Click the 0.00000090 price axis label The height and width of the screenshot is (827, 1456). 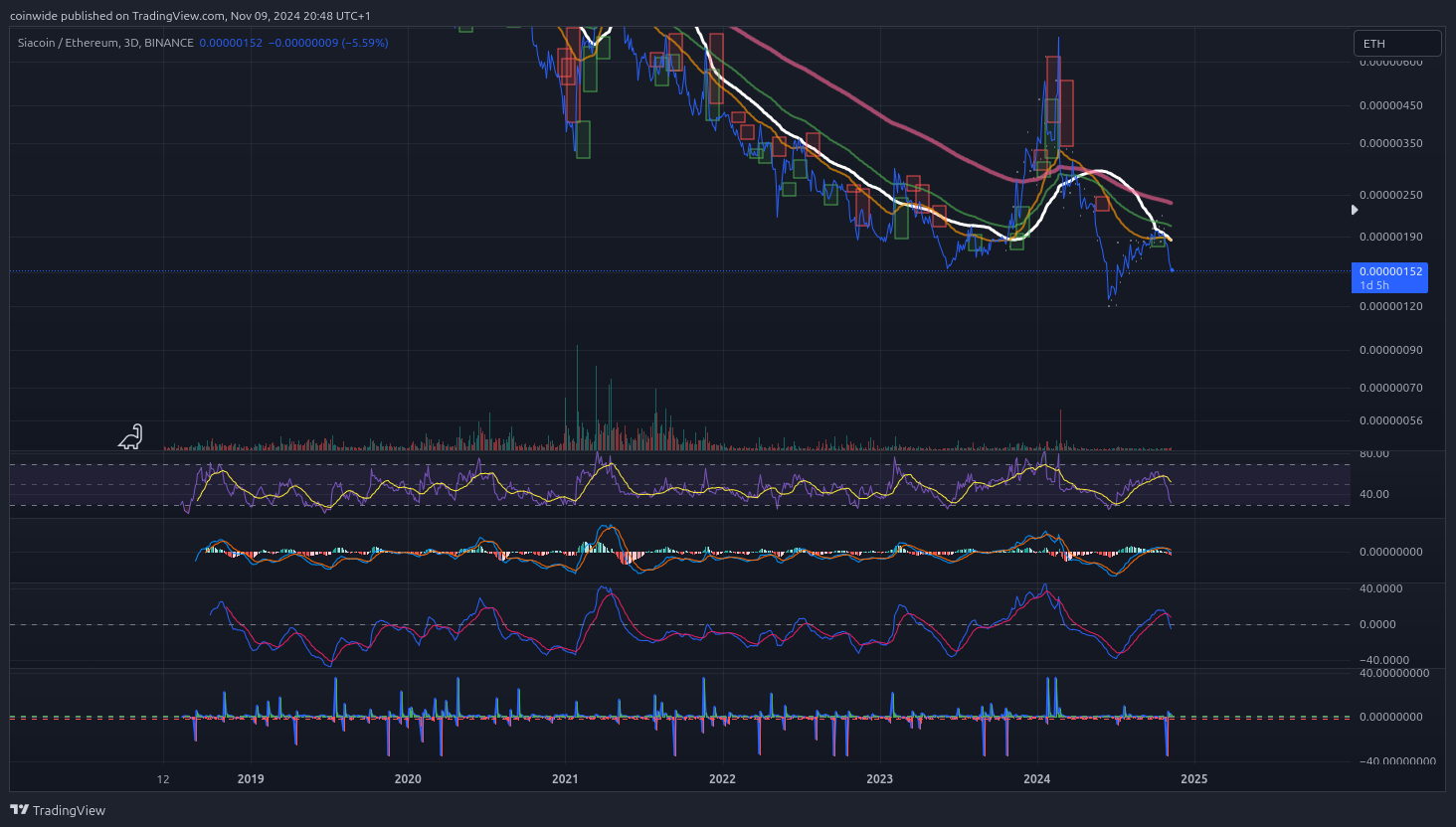[x=1390, y=350]
